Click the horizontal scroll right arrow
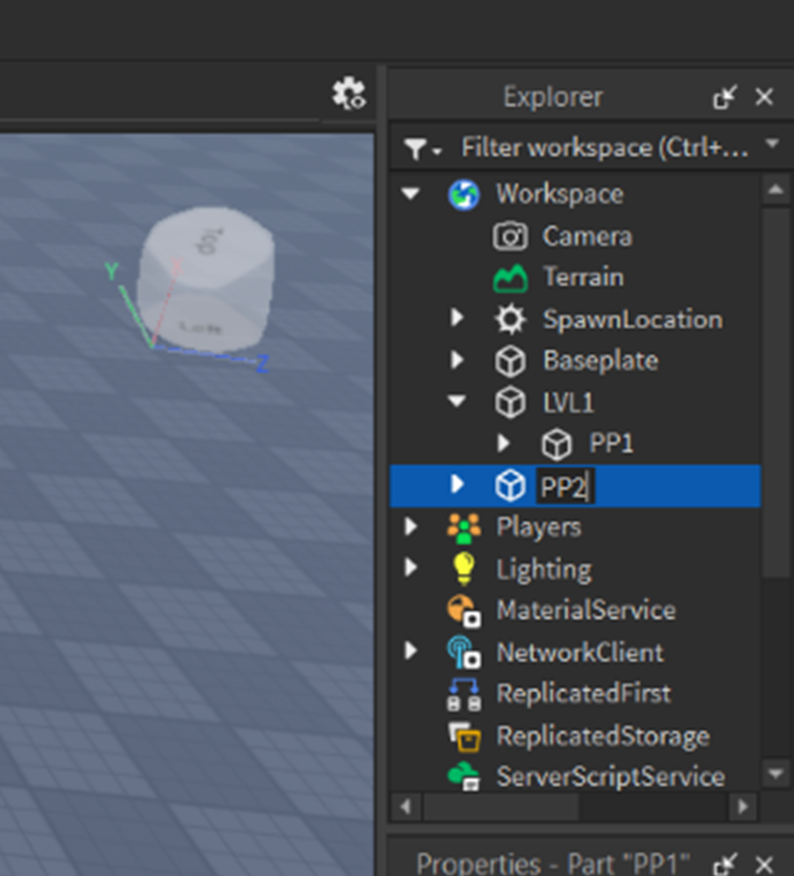This screenshot has height=876, width=794. coord(743,807)
